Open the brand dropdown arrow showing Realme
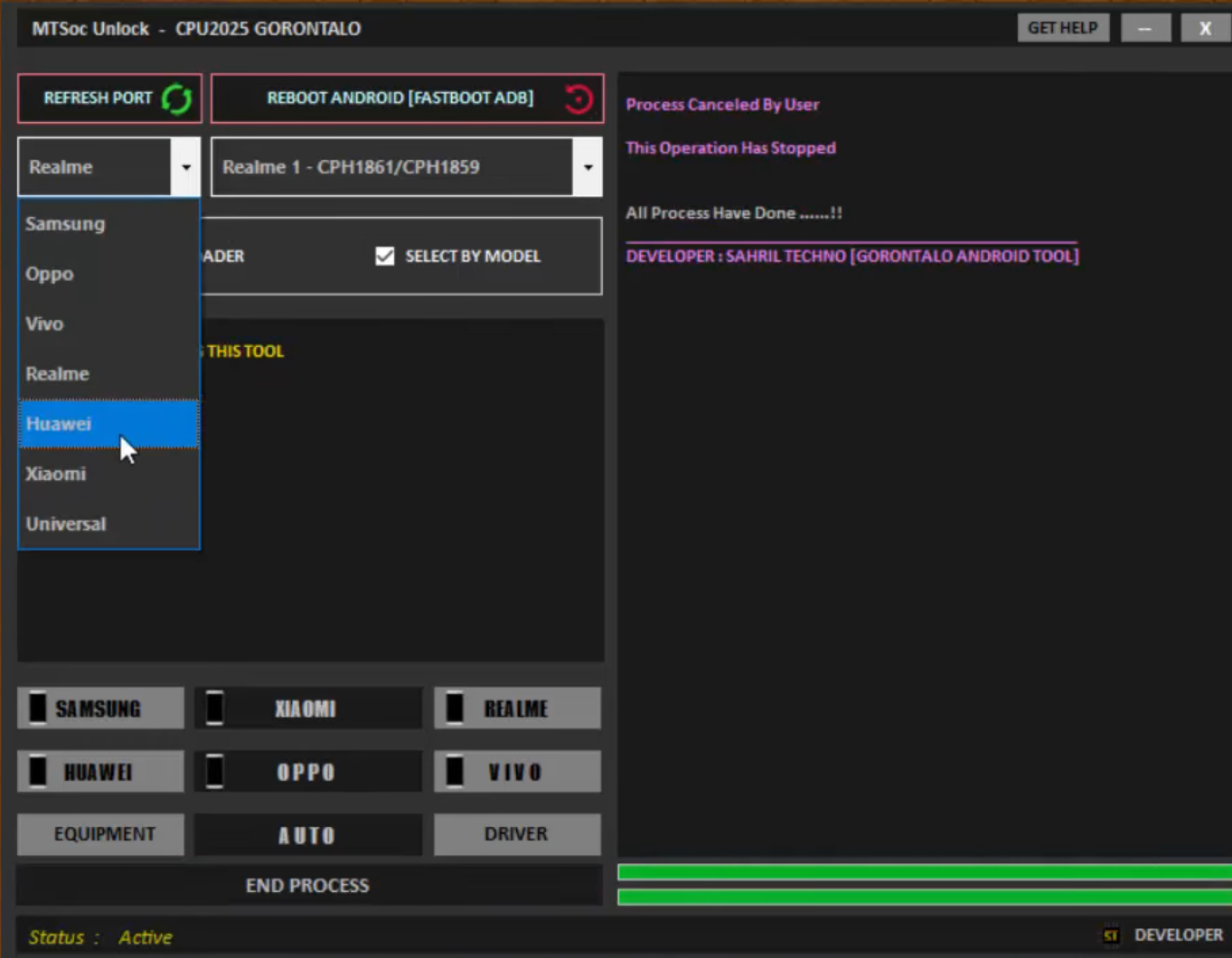Viewport: 1232px width, 958px height. point(186,167)
